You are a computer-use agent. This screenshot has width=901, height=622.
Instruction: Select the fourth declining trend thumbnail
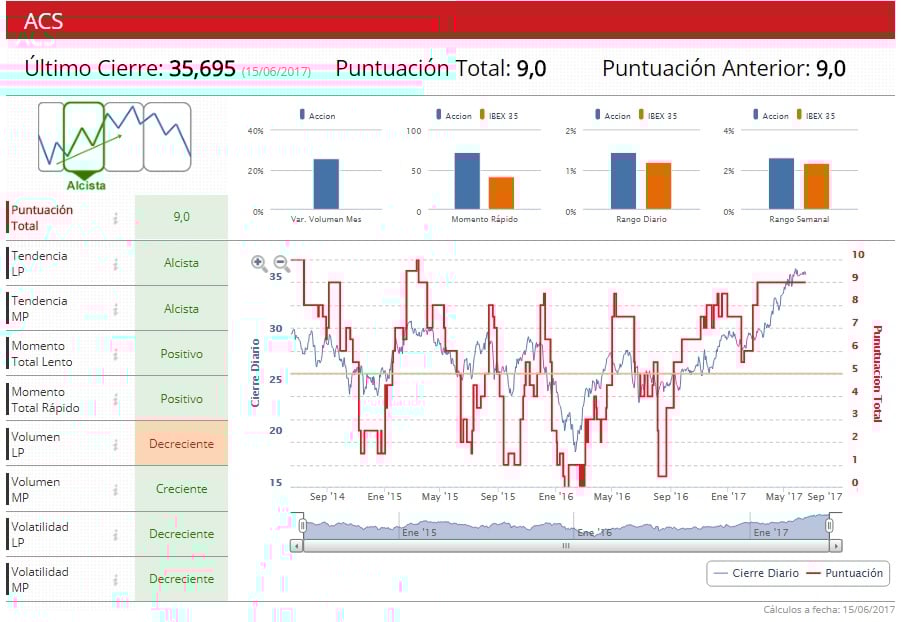pyautogui.click(x=167, y=137)
